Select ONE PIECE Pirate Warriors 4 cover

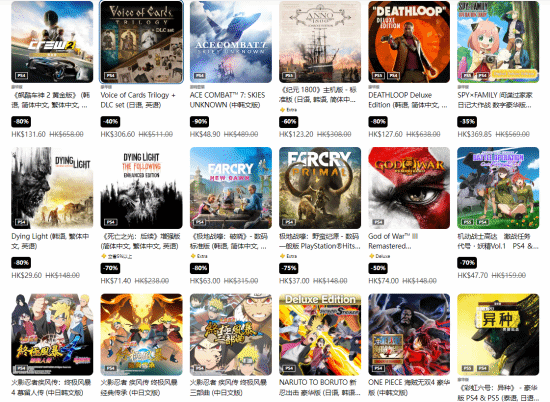point(409,335)
